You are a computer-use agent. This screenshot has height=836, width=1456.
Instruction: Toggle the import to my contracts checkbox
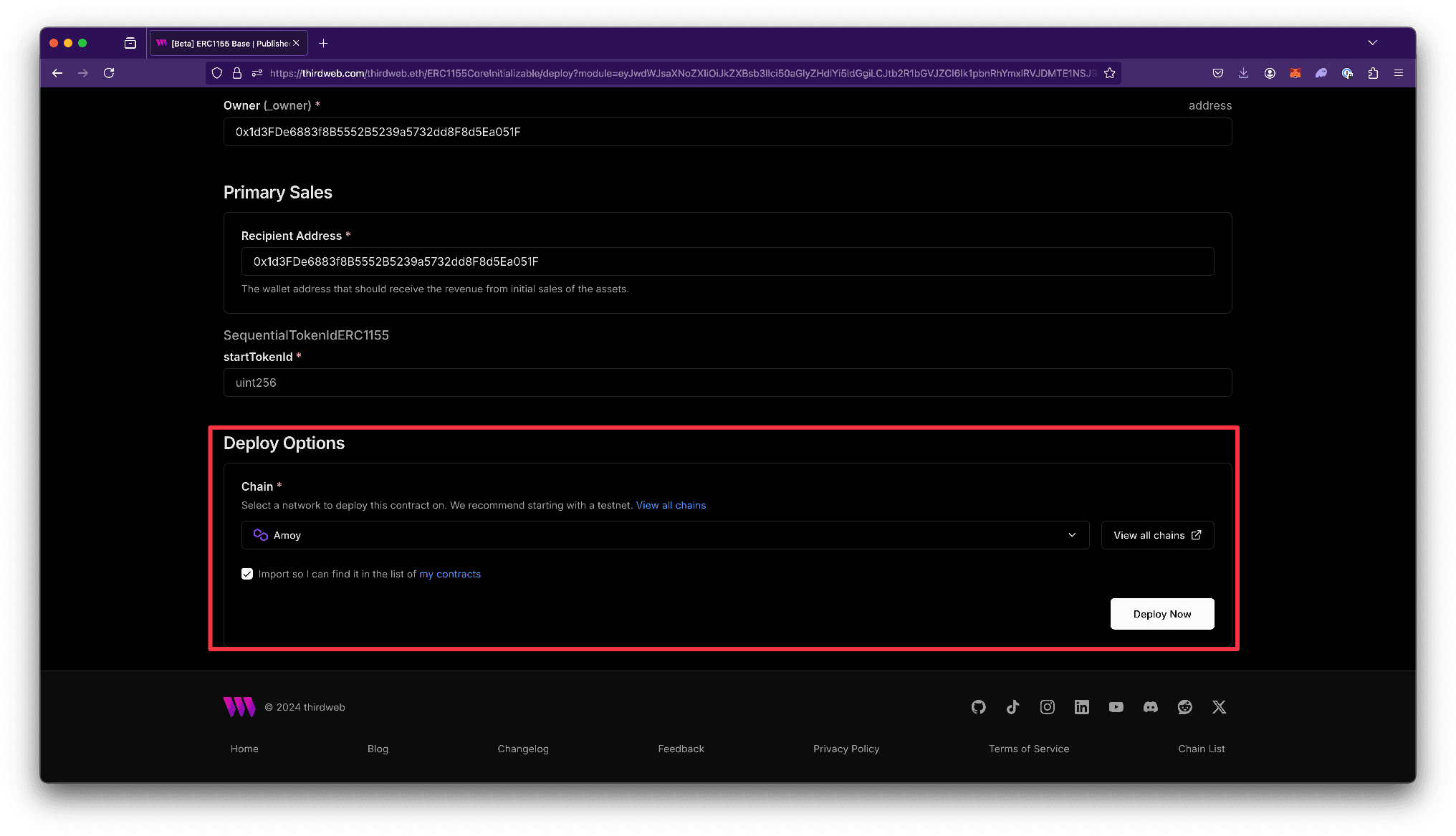(x=247, y=574)
